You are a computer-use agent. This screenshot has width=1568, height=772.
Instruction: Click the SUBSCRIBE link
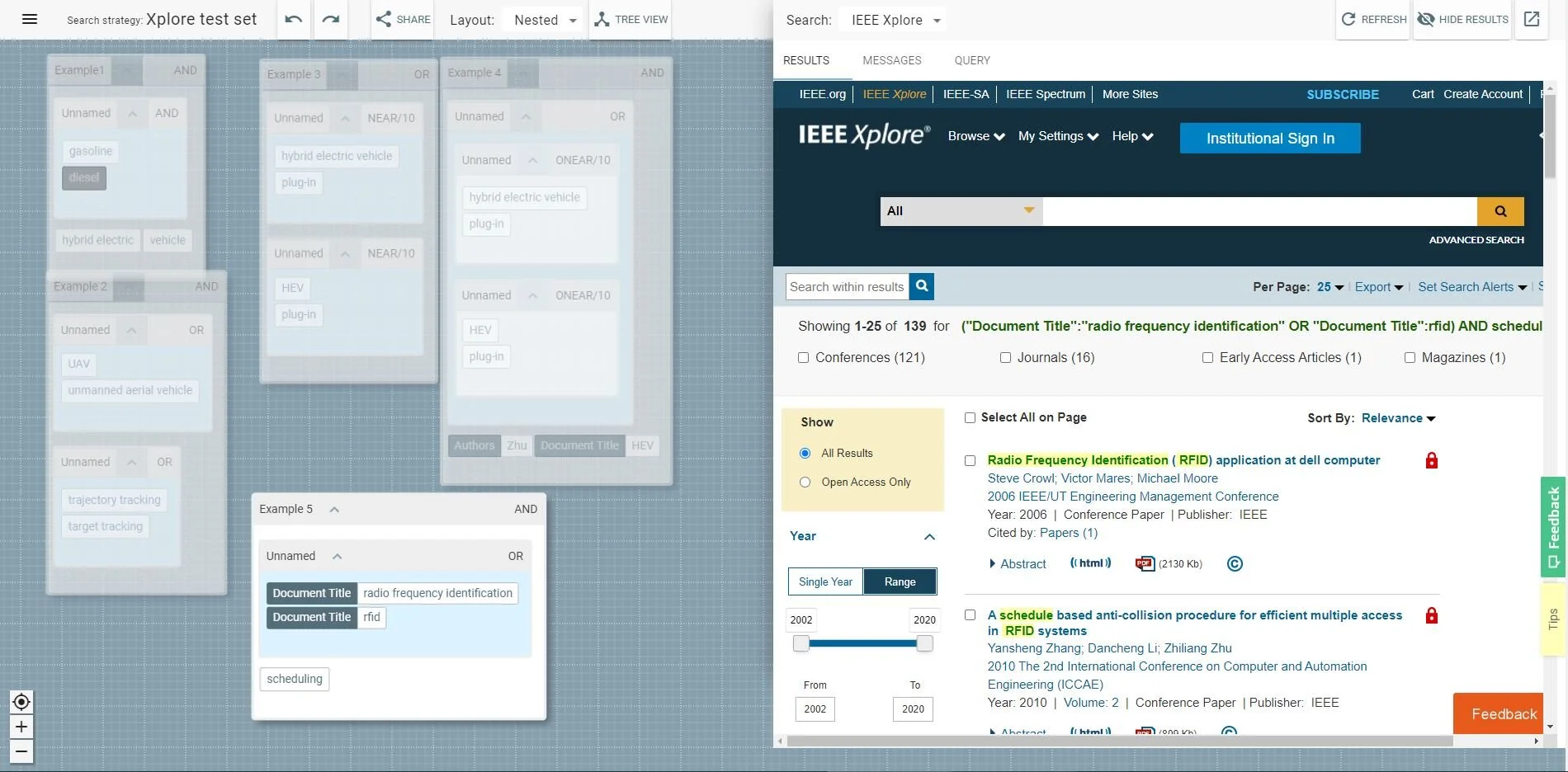click(x=1343, y=94)
